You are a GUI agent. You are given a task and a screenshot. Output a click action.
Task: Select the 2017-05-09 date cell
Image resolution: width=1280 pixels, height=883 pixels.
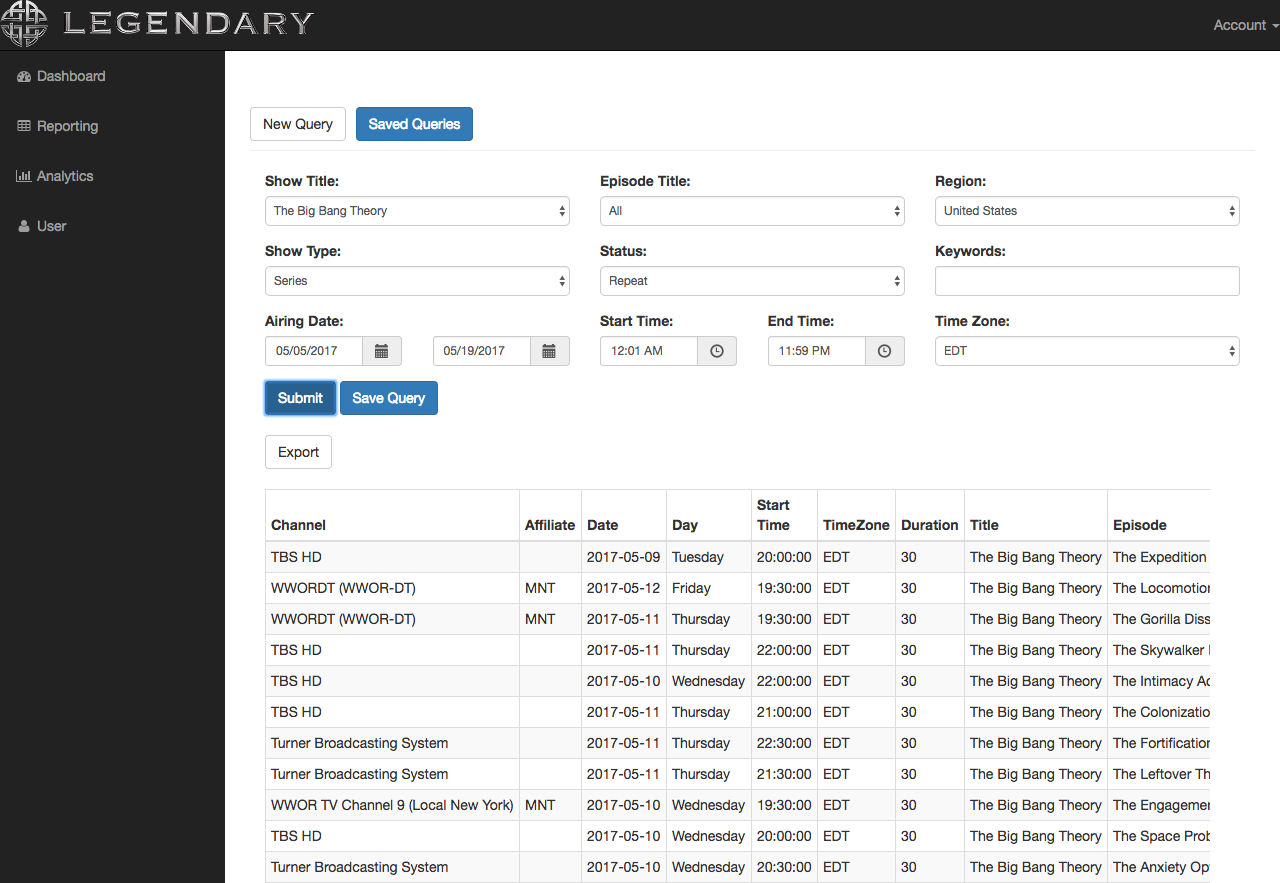(624, 557)
